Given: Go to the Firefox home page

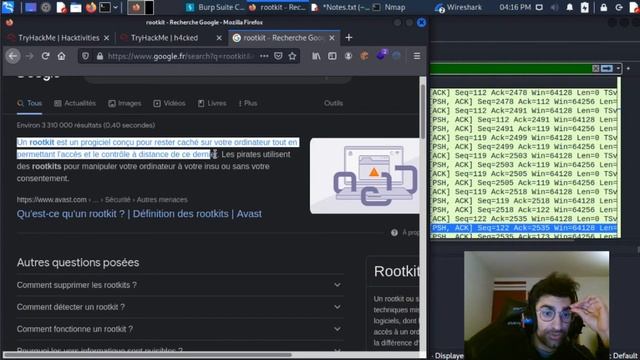Looking at the screenshot, I should [x=61, y=56].
